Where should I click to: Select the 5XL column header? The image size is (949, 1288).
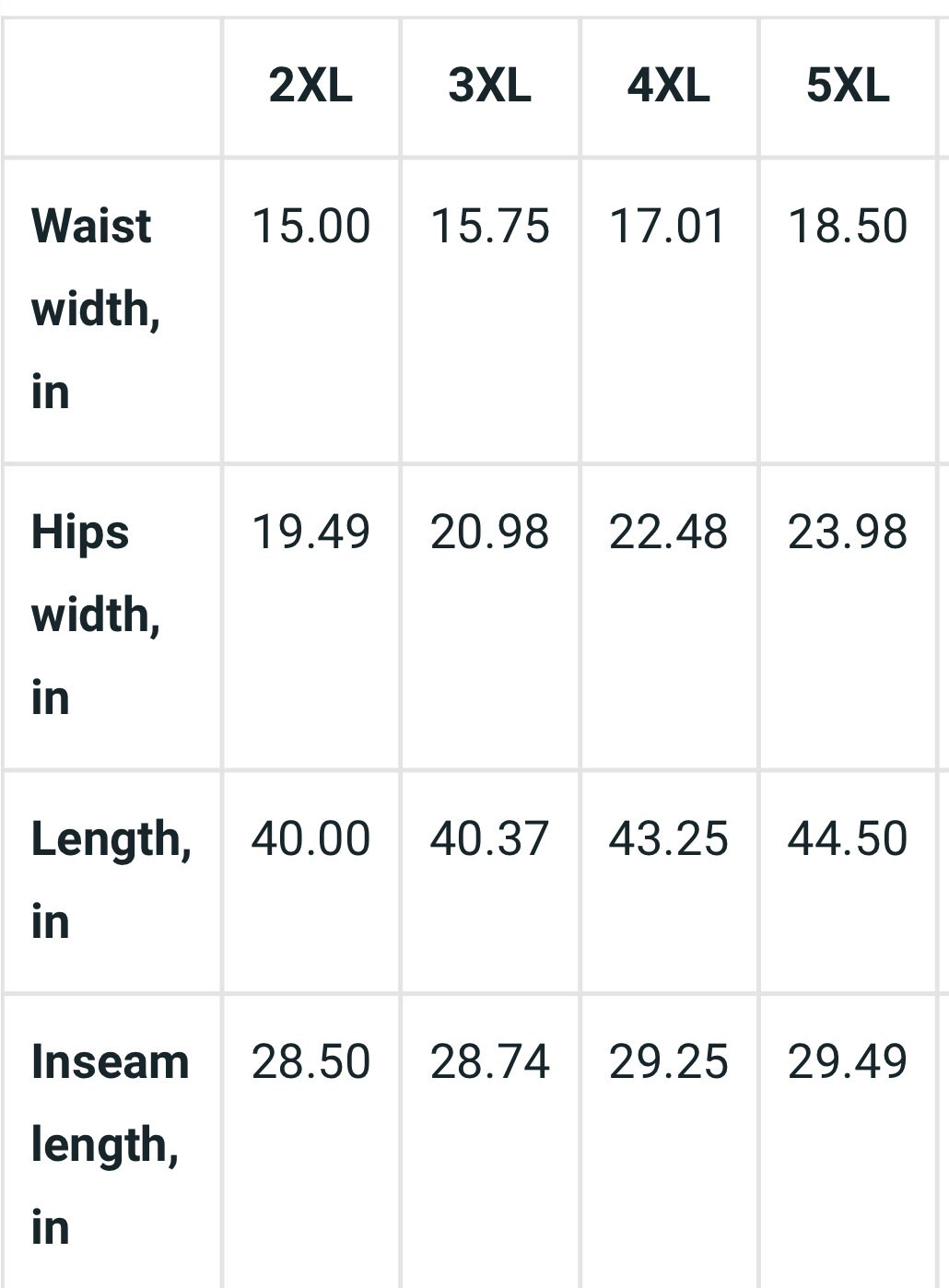pos(848,87)
